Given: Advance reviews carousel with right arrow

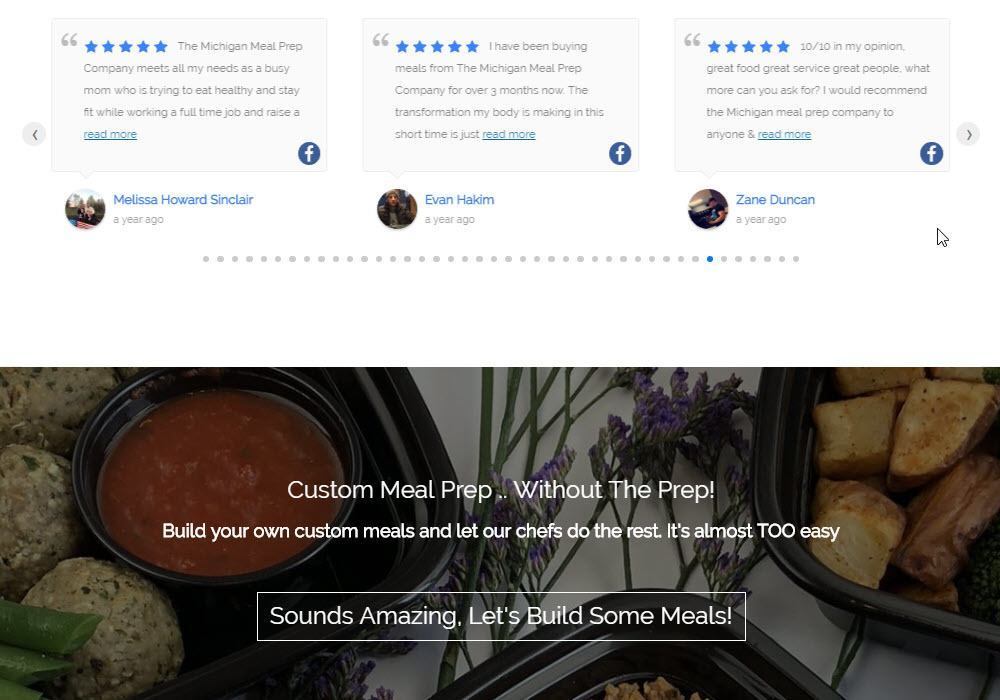Looking at the screenshot, I should [968, 135].
